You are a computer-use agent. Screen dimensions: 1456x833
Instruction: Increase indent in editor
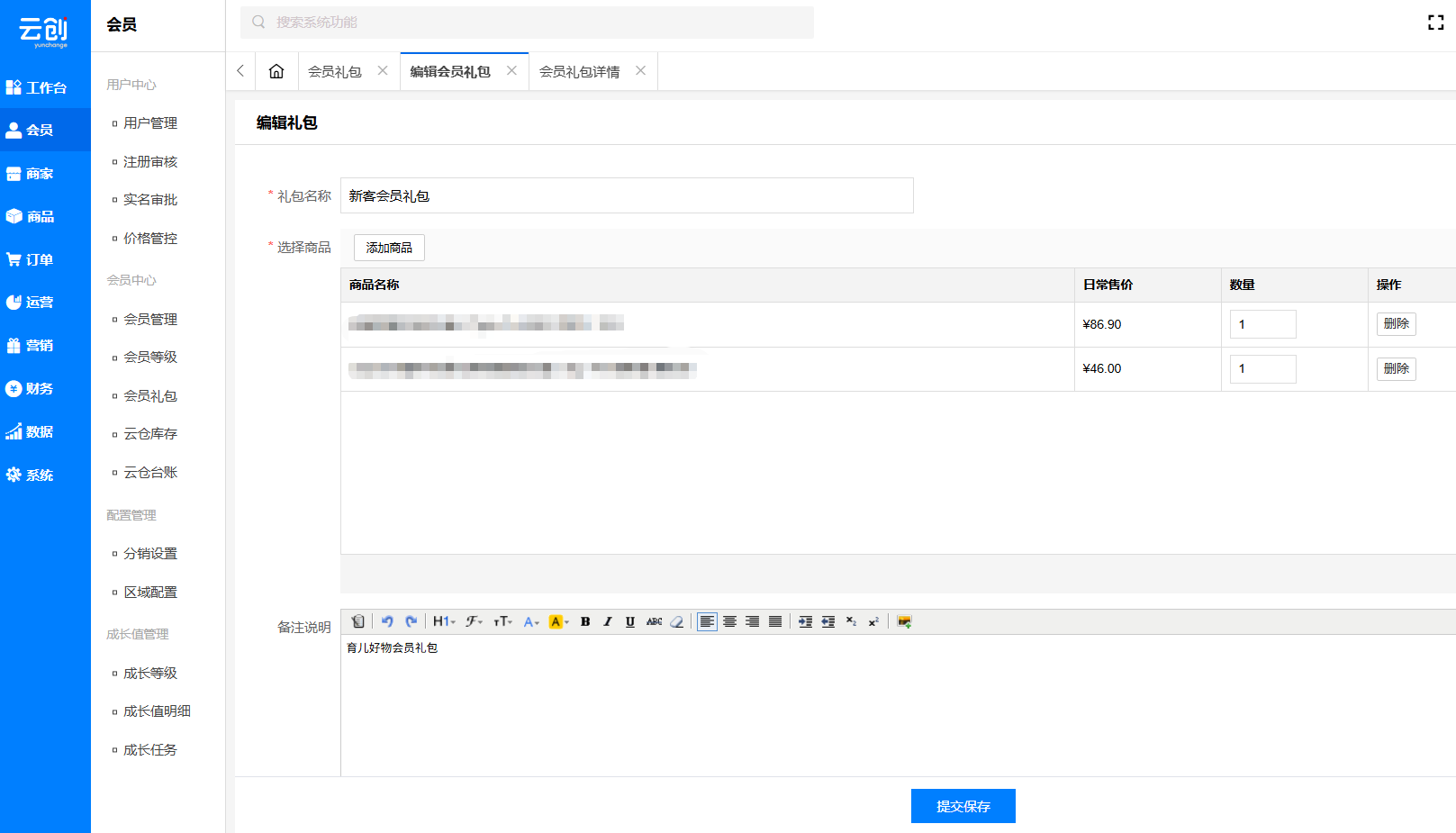point(805,621)
